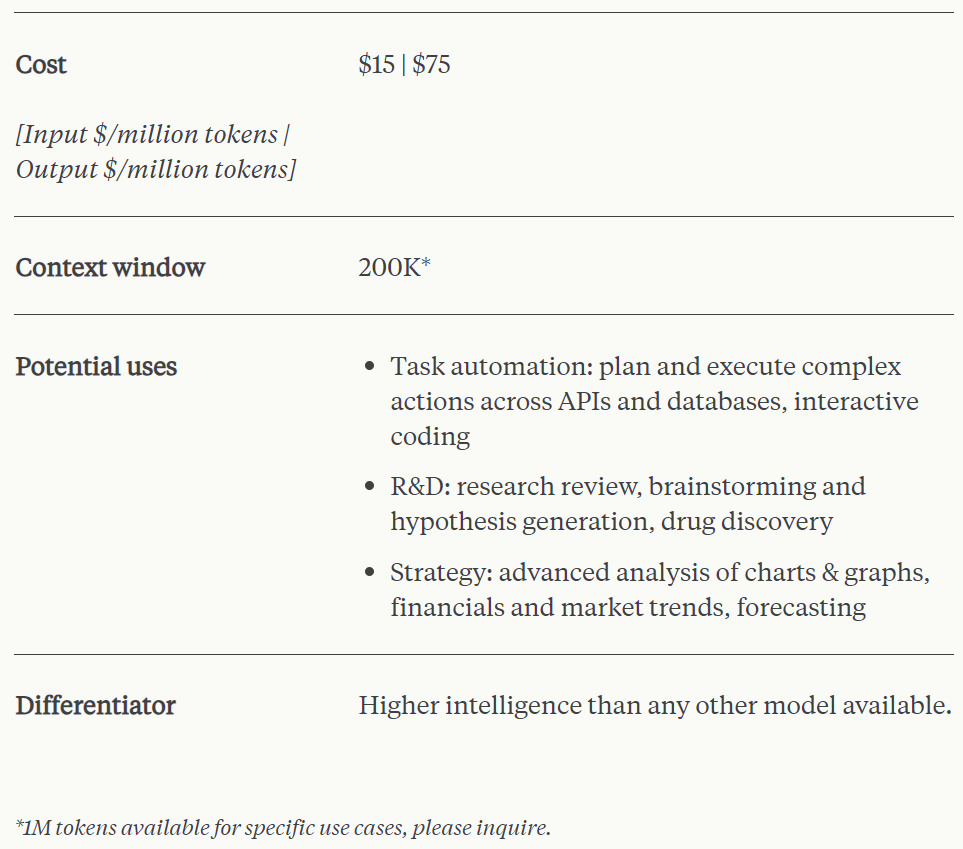963x849 pixels.
Task: Click the italic Input $/million tokens note
Action: [152, 134]
